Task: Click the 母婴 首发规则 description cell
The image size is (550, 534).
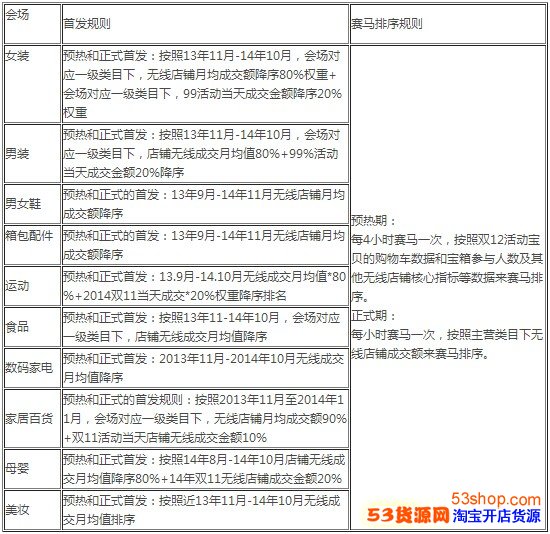Action: coord(205,469)
